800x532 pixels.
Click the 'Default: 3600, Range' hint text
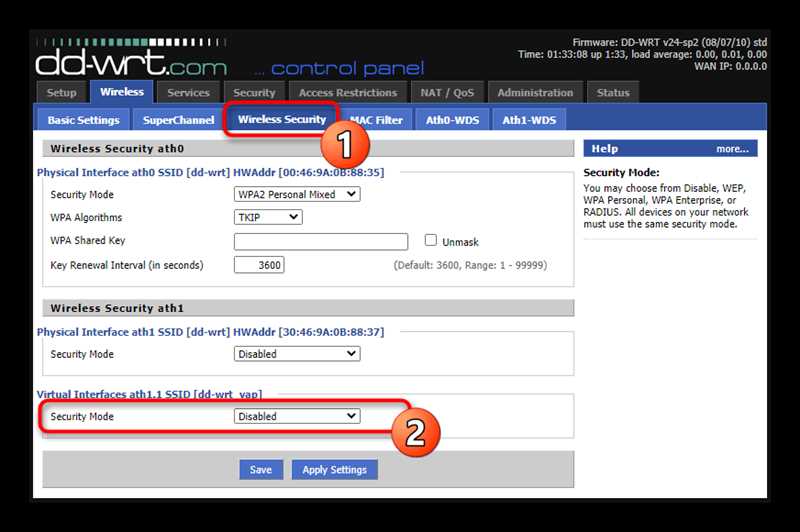[x=470, y=265]
